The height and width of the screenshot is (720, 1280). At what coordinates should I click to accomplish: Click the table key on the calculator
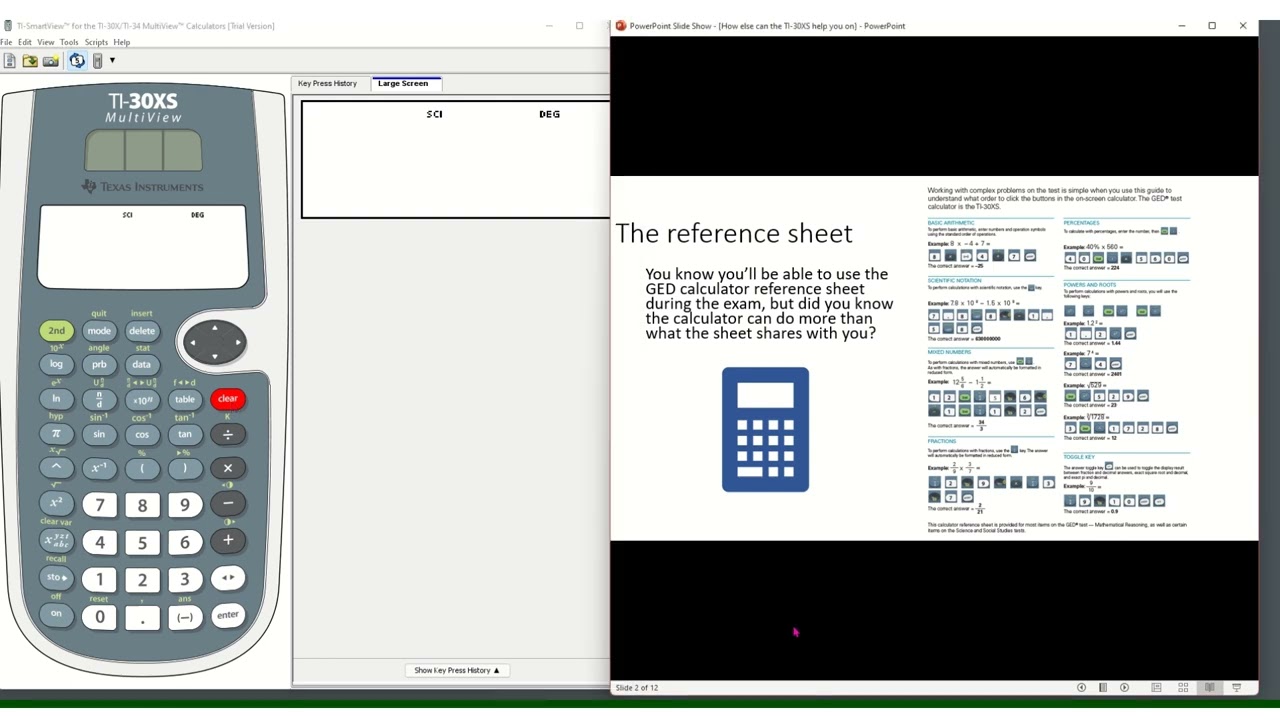tap(185, 399)
